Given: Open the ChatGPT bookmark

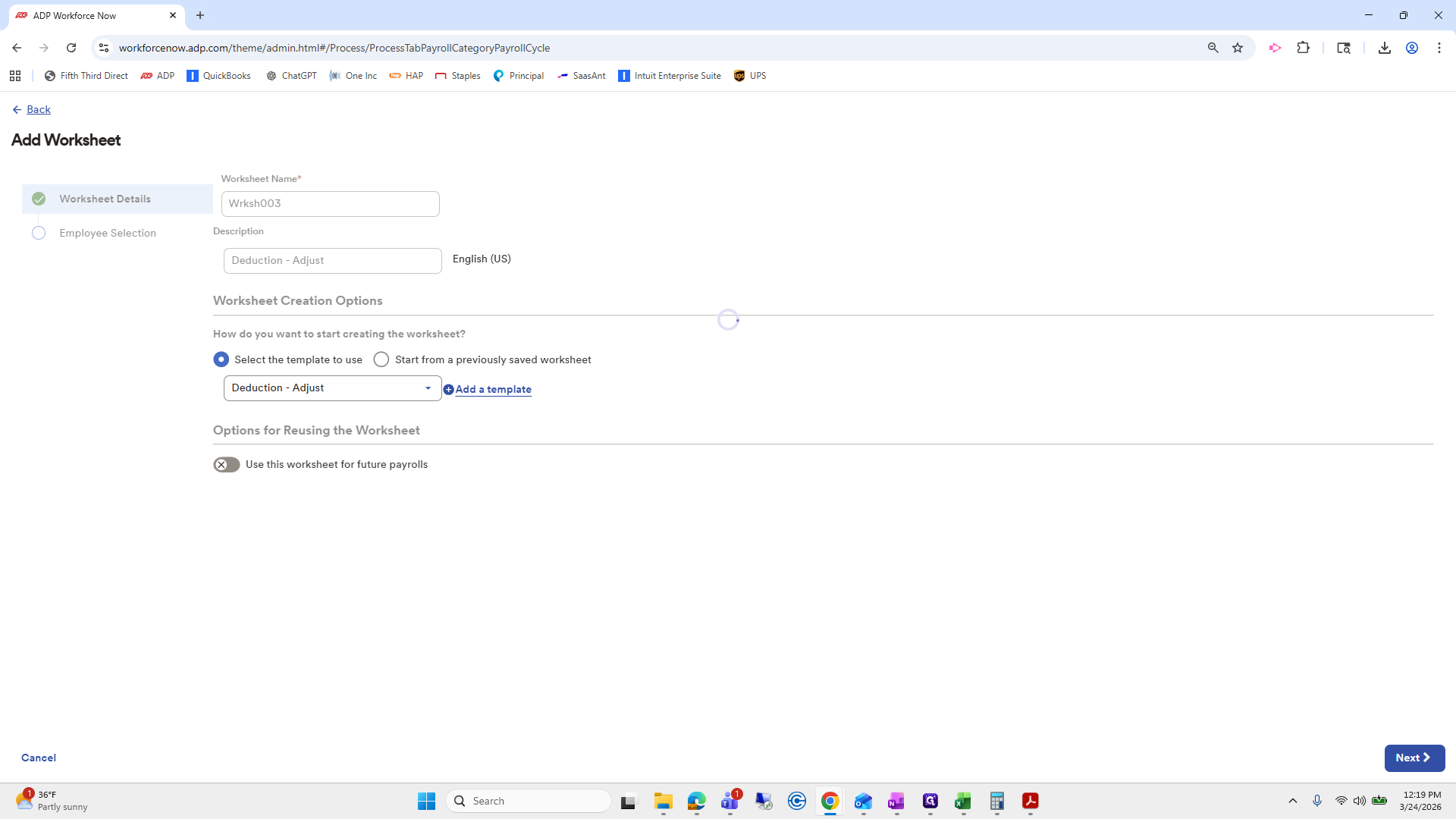Looking at the screenshot, I should (x=291, y=76).
